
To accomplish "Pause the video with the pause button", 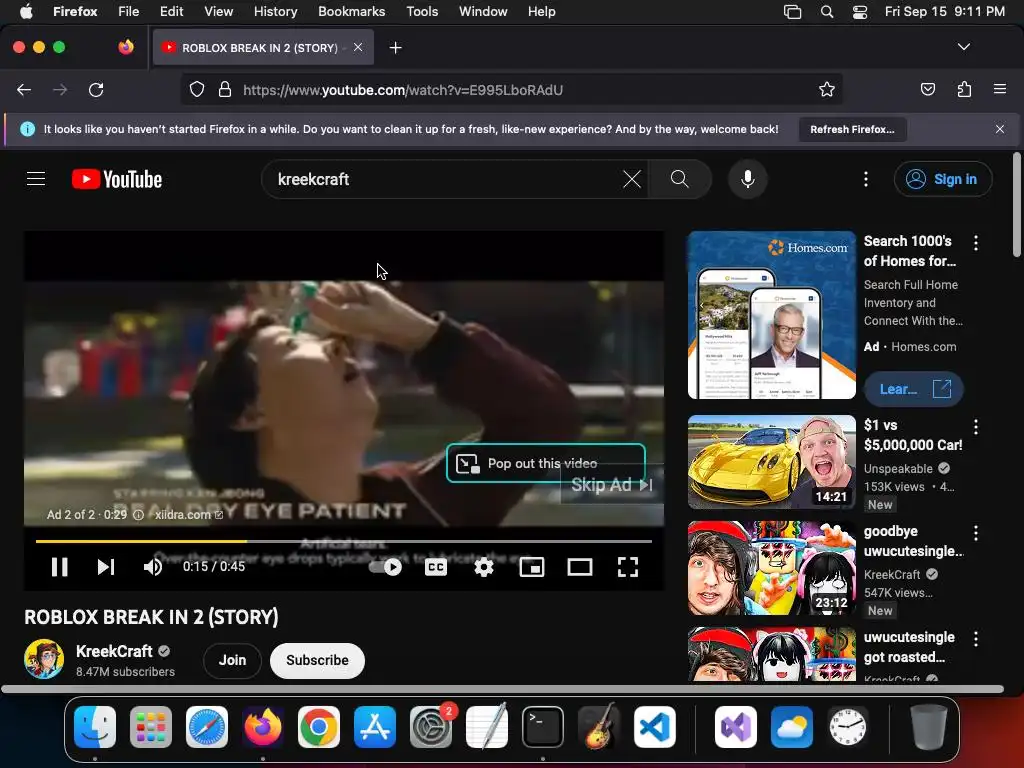I will 59,567.
